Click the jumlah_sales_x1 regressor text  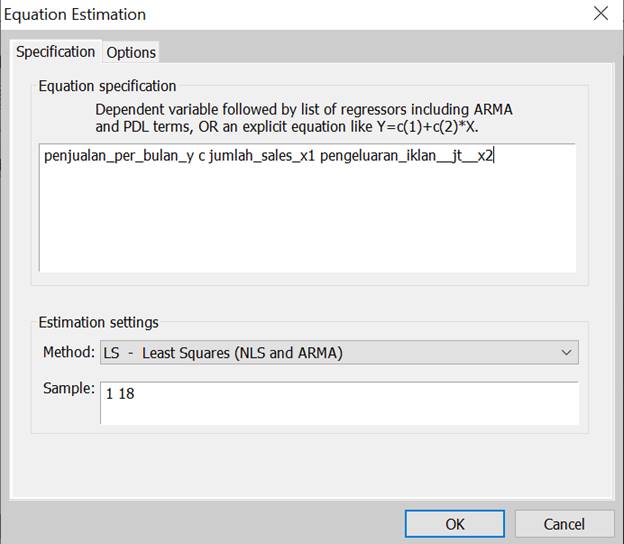pos(260,156)
